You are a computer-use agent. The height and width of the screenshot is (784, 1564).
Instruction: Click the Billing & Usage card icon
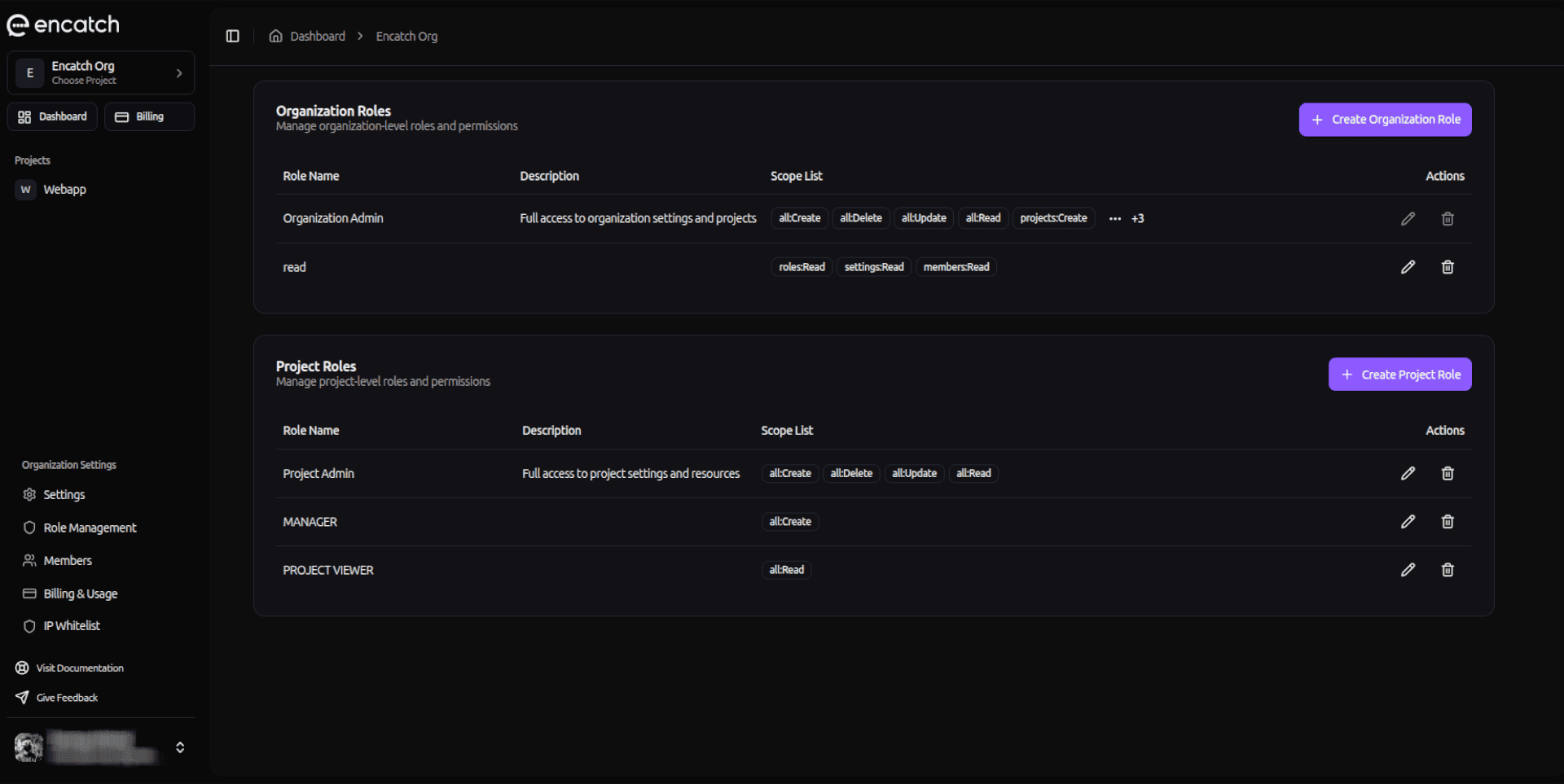(29, 593)
